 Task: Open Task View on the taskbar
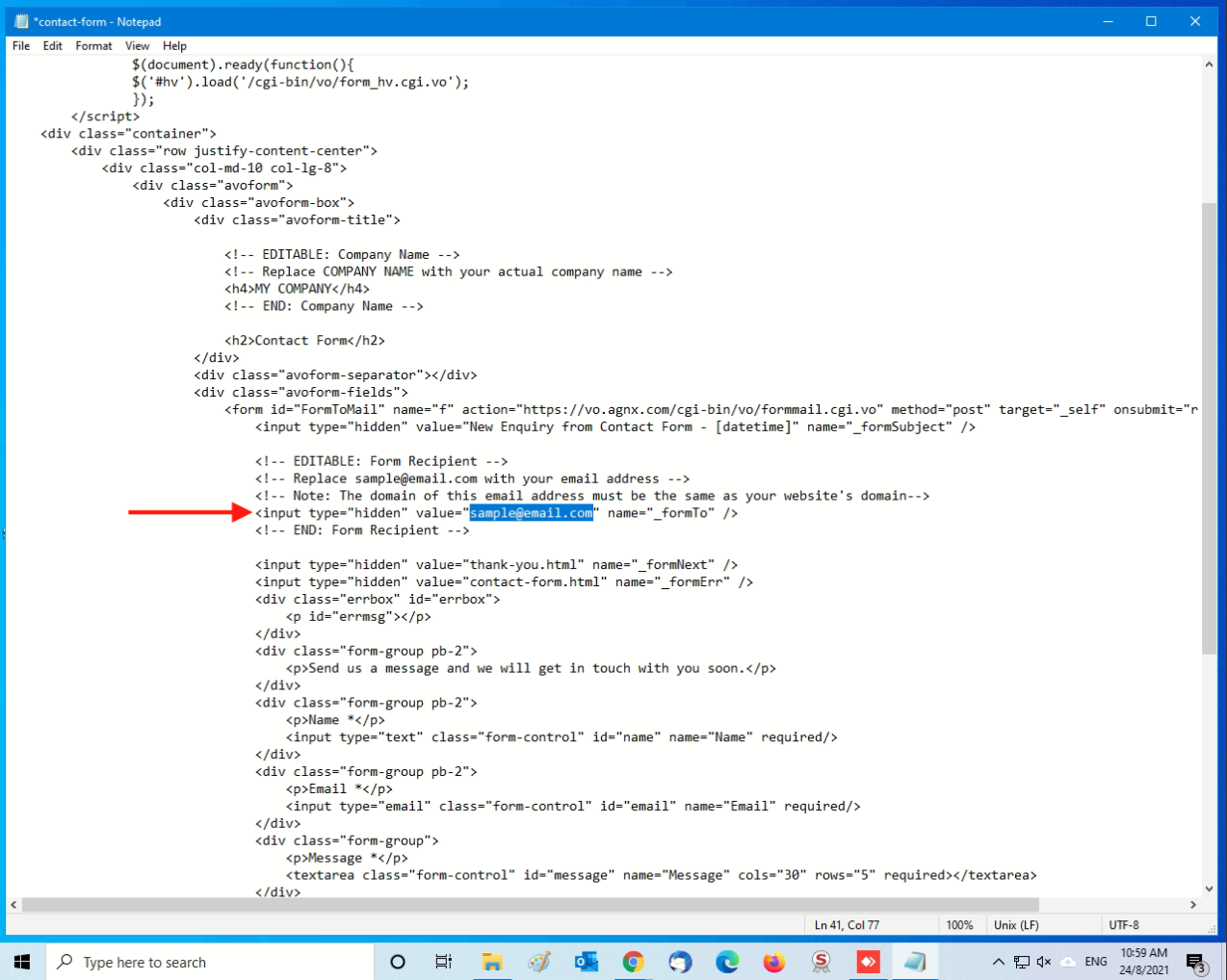point(443,962)
